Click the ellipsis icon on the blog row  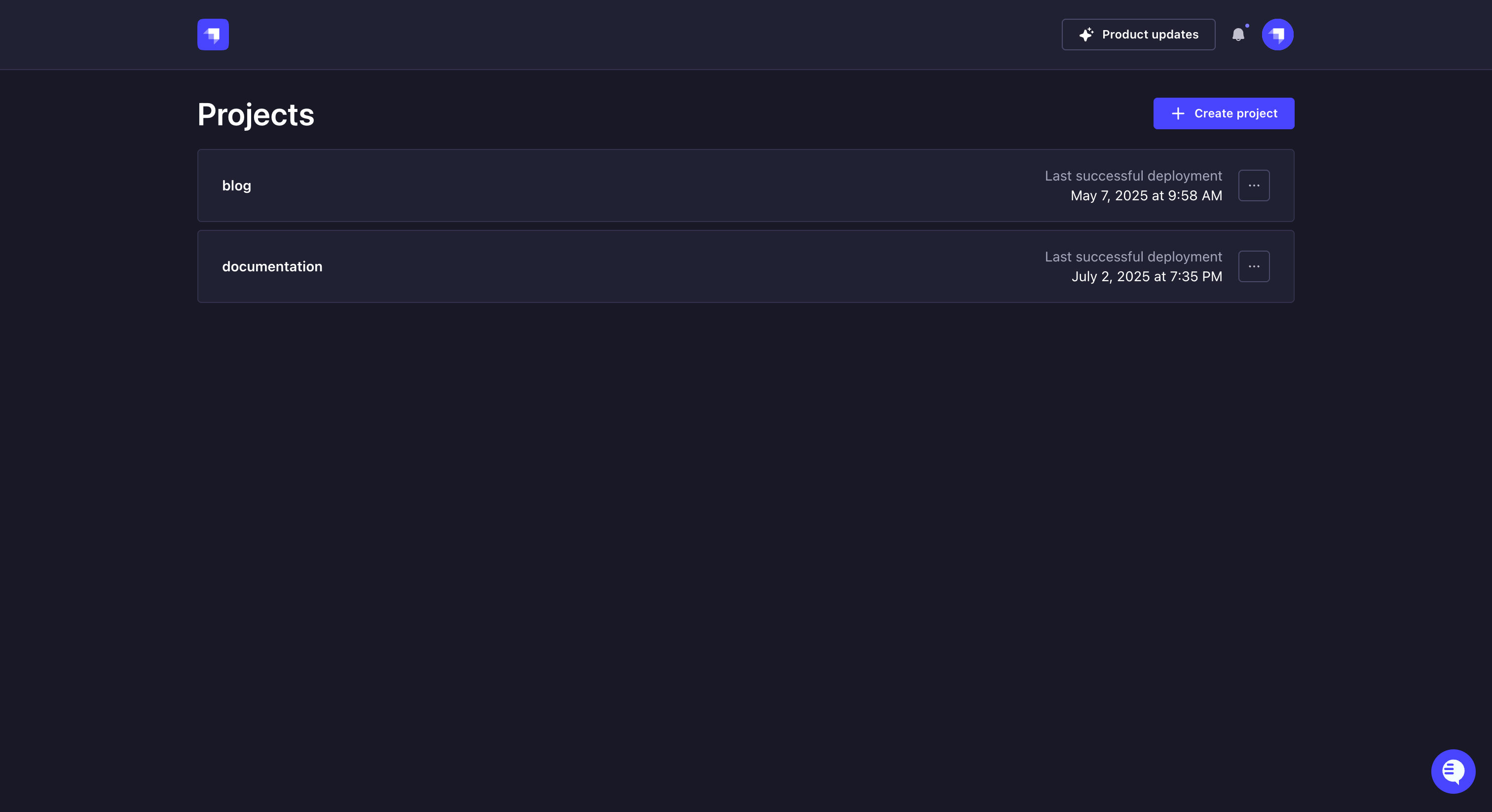click(x=1253, y=185)
